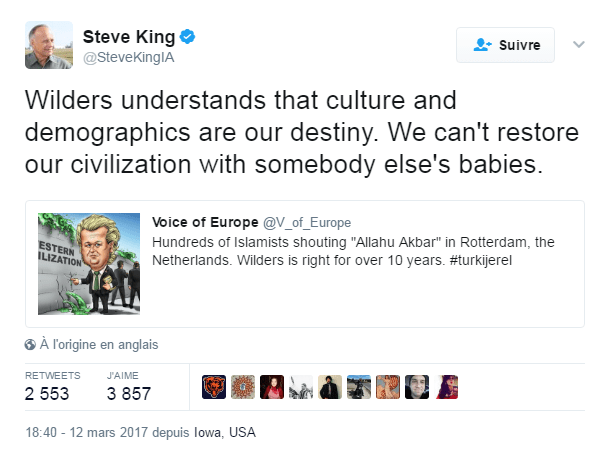View the 2 553 retweets list

pyautogui.click(x=47, y=386)
